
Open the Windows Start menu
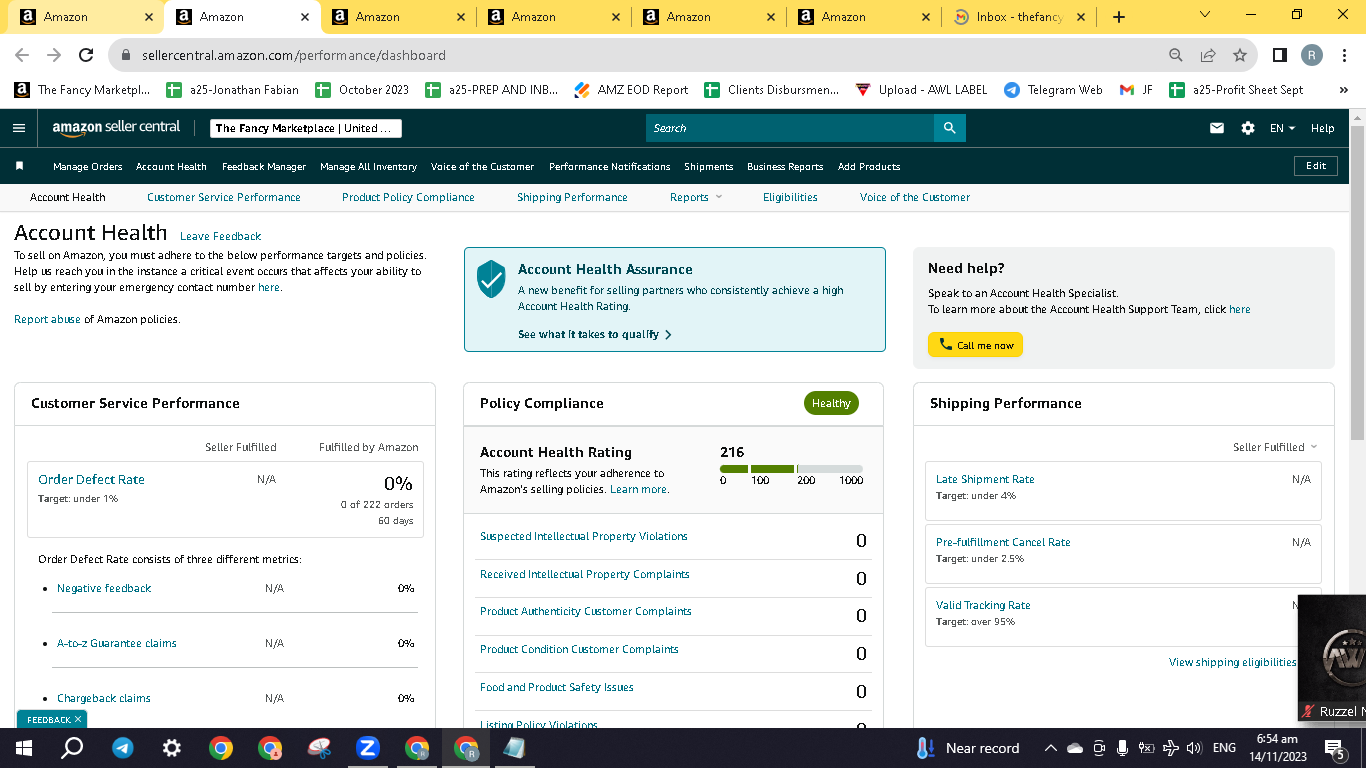[x=24, y=748]
